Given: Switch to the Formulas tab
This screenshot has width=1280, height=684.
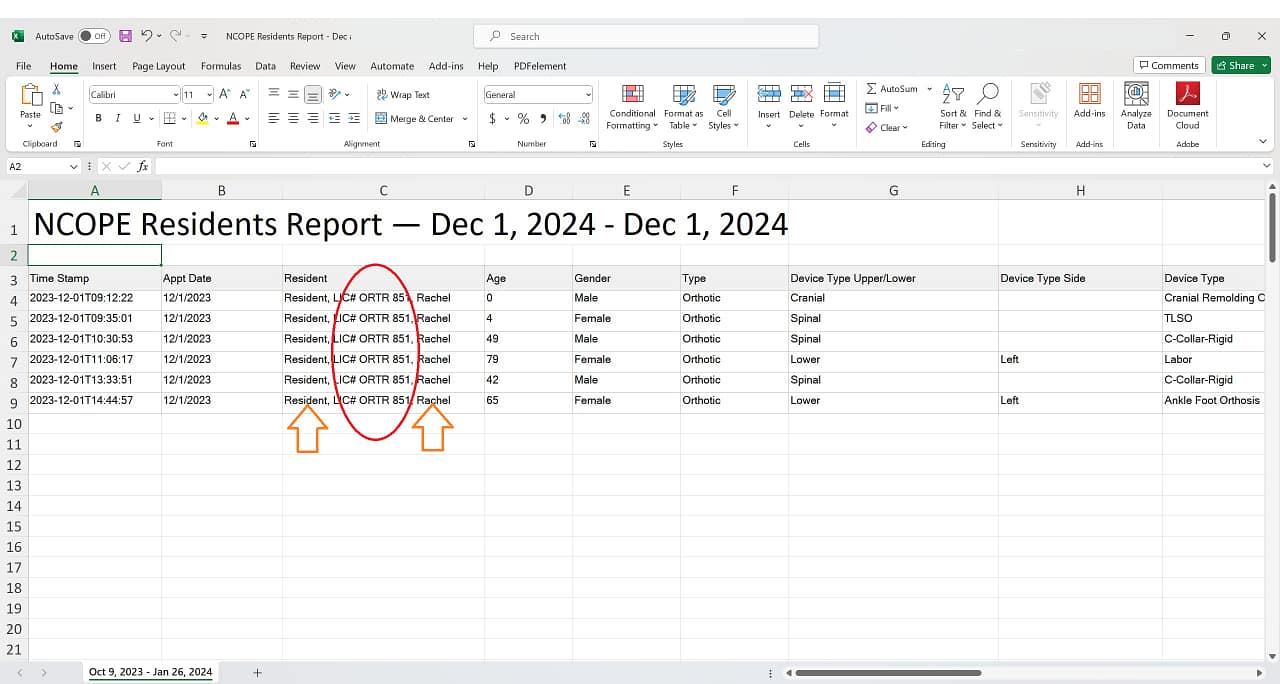Looking at the screenshot, I should click(x=220, y=66).
